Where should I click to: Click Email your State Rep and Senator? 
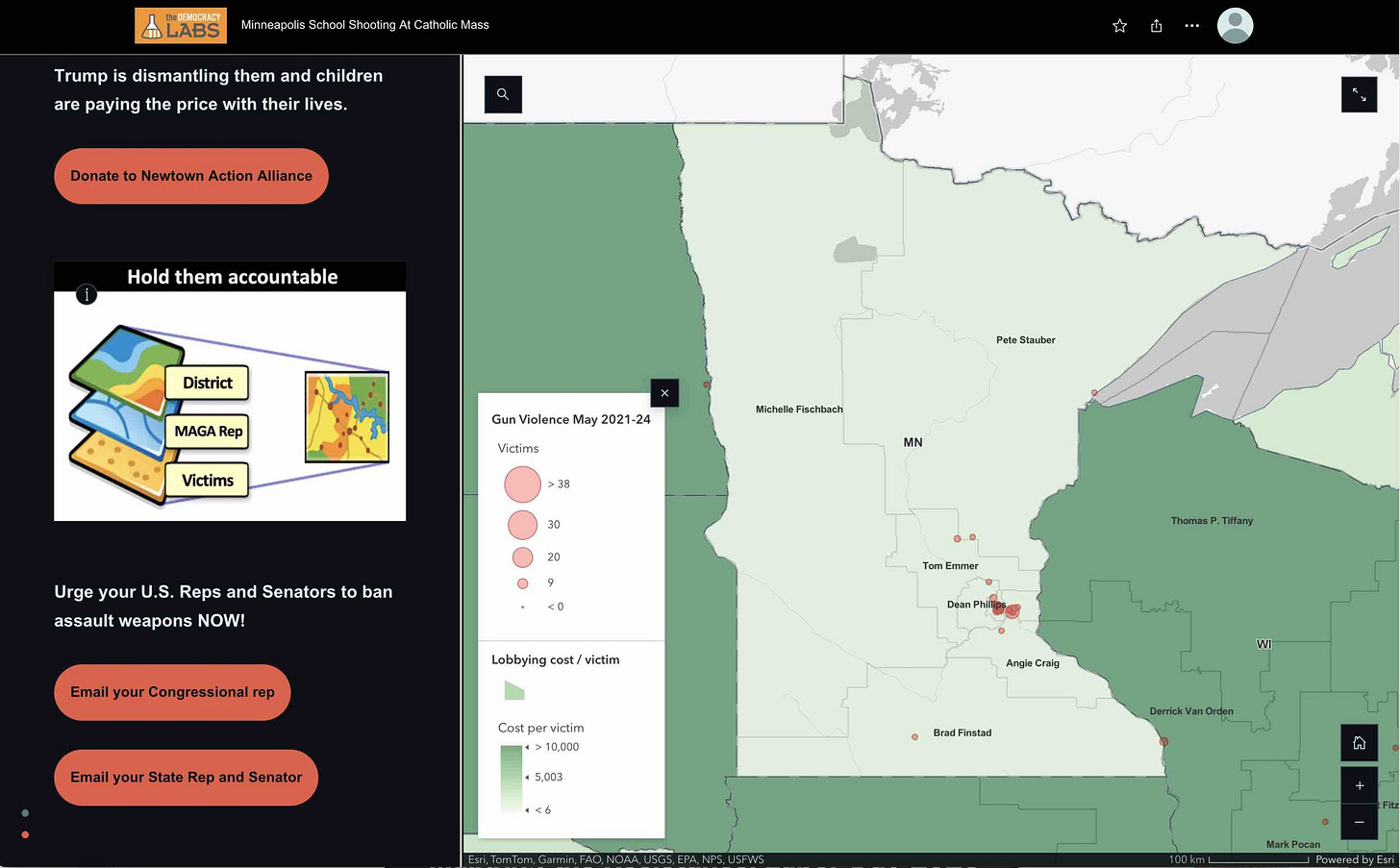tap(186, 778)
